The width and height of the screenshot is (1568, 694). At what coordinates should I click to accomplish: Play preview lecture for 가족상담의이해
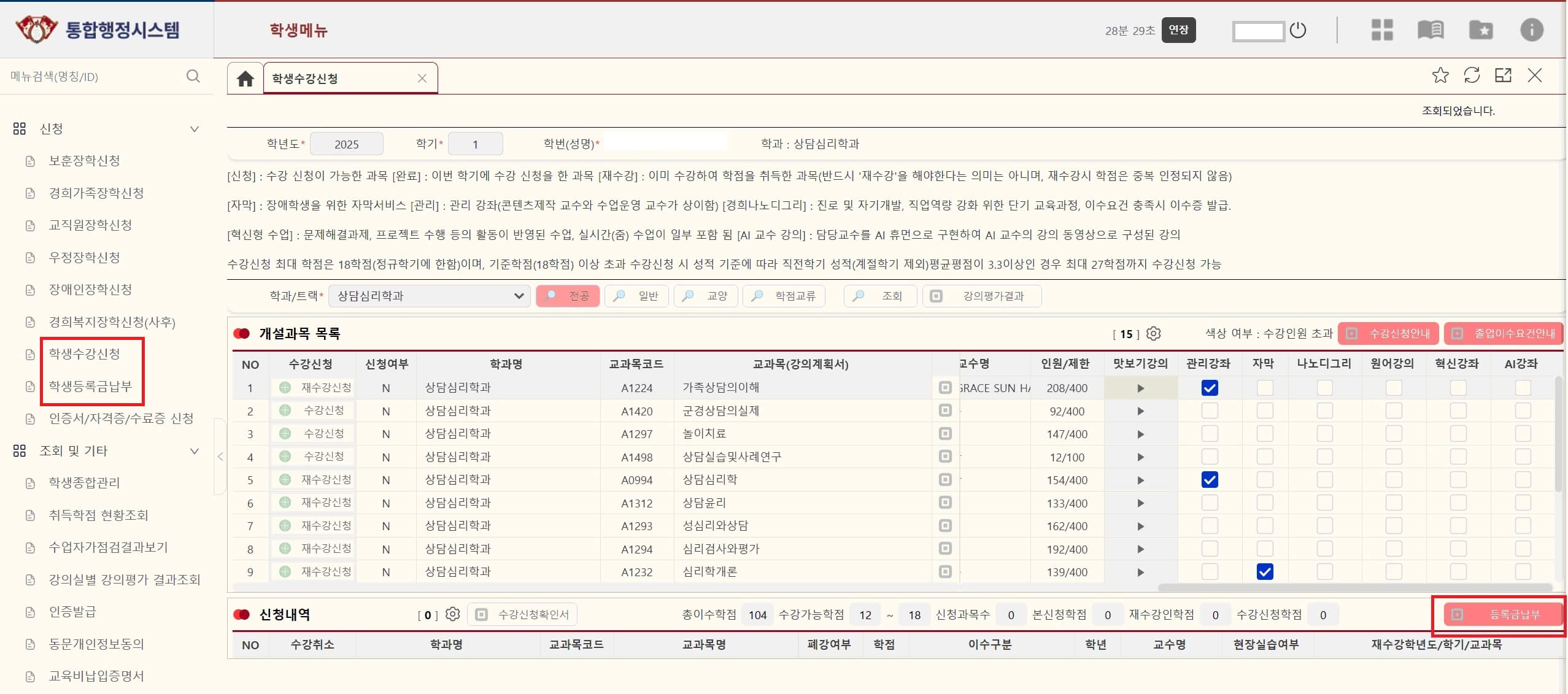pyautogui.click(x=1140, y=388)
